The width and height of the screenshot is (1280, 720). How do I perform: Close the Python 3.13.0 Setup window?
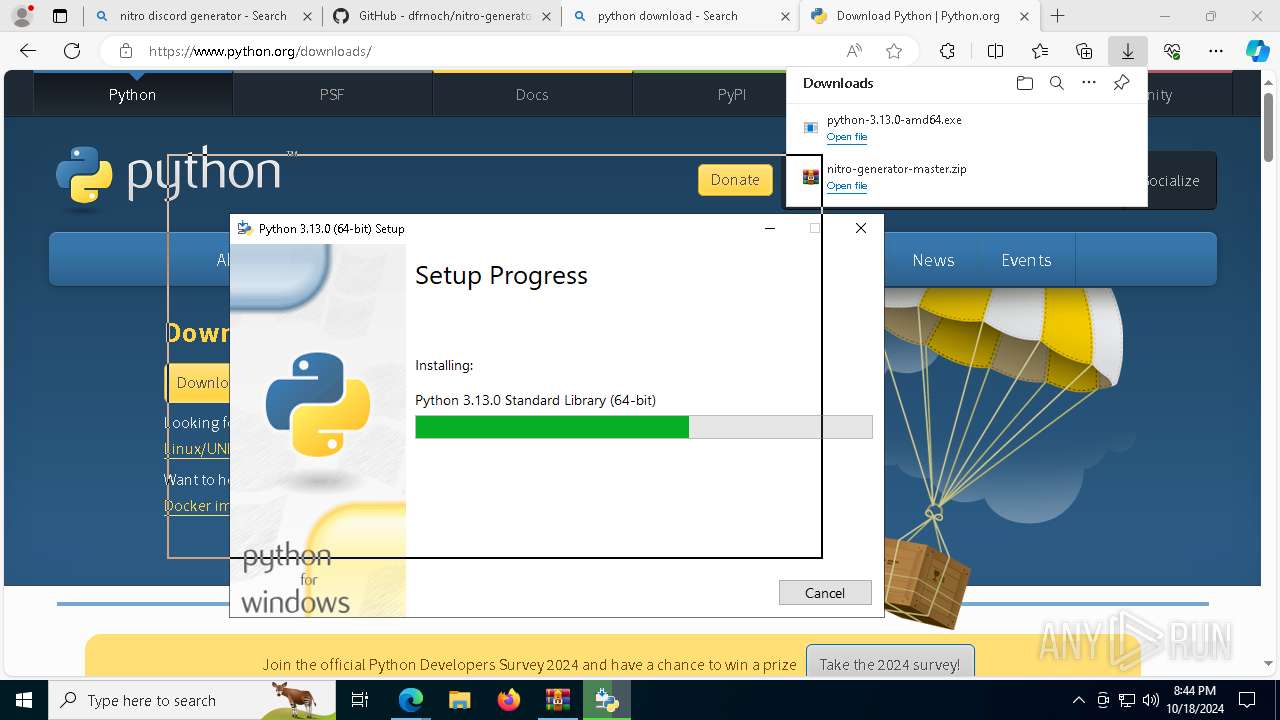[861, 228]
